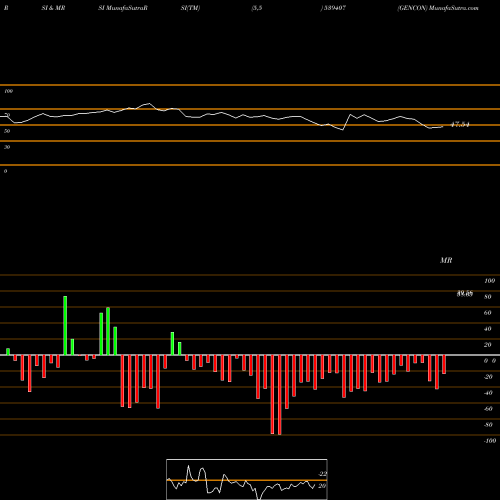Click the MR axis label 60
This screenshot has height=500, width=500.
tap(488, 313)
